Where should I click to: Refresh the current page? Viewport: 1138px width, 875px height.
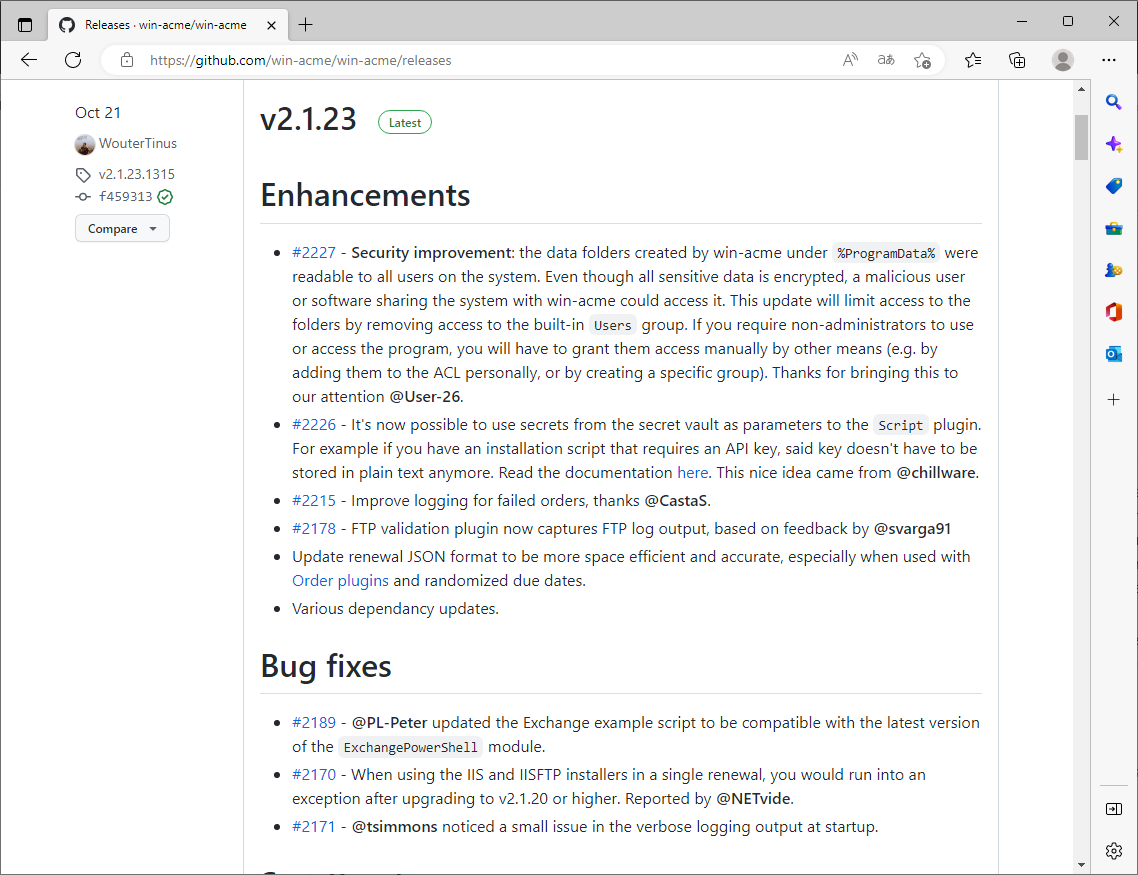(x=73, y=60)
